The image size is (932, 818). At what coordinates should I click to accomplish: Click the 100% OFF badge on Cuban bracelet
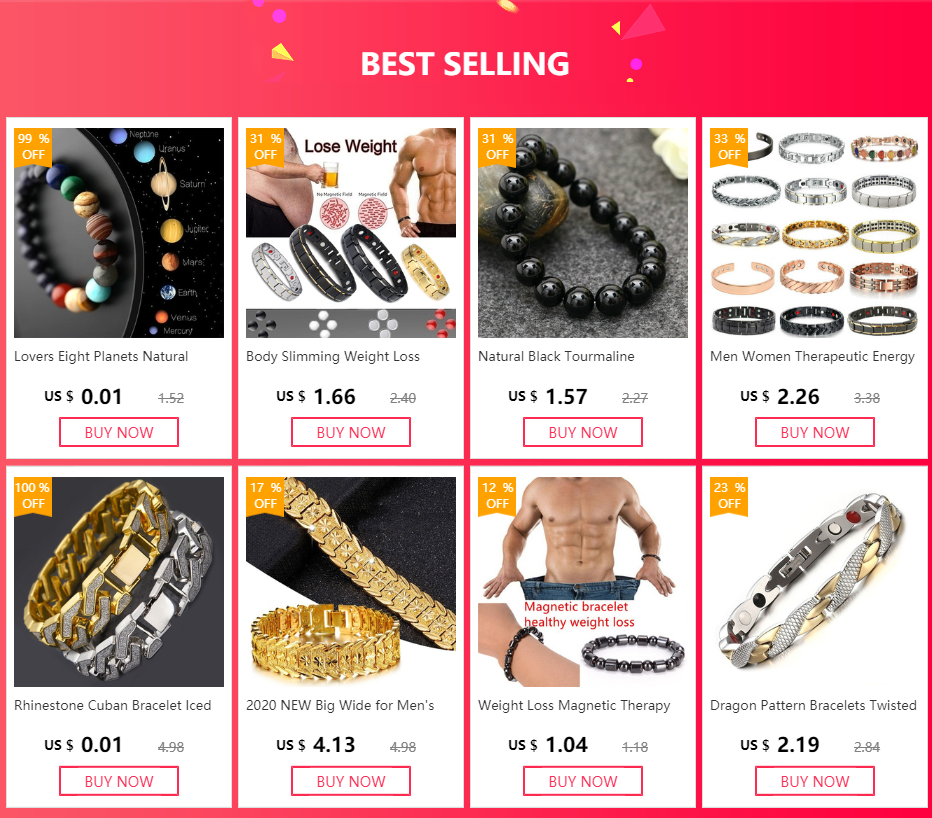(33, 496)
